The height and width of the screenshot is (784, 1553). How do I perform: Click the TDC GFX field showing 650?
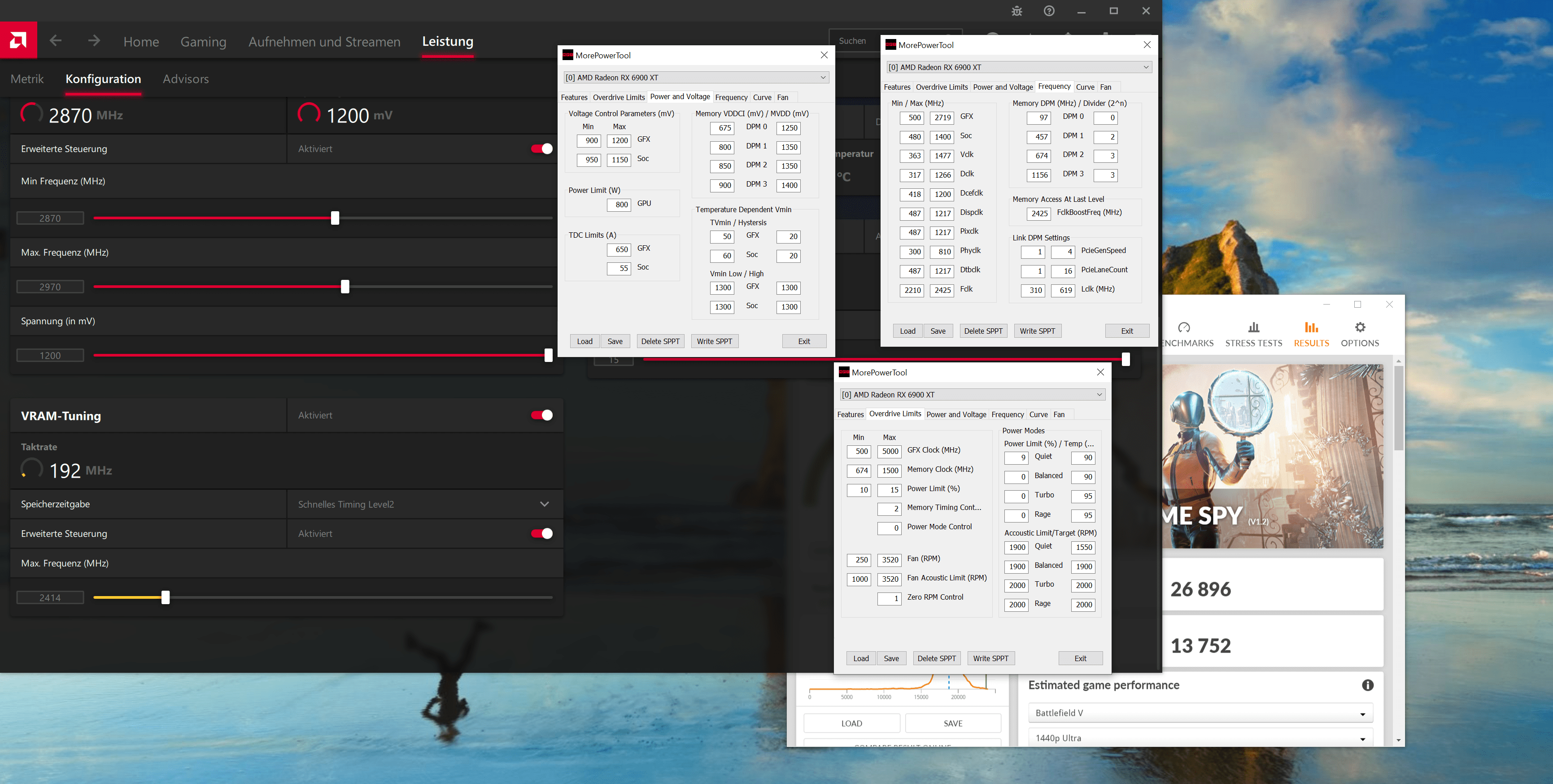click(619, 249)
